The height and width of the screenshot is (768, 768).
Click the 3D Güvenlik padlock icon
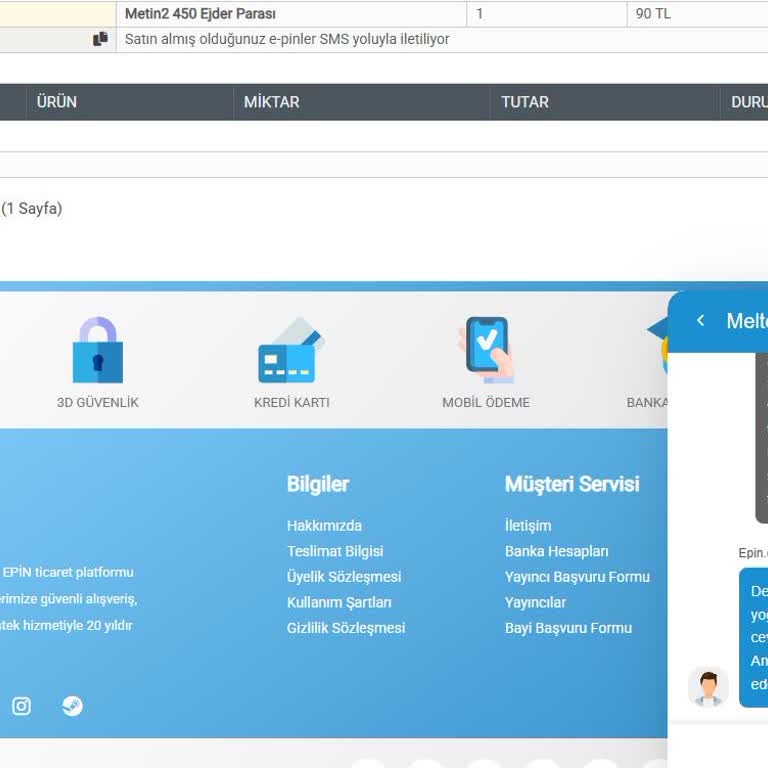pyautogui.click(x=97, y=351)
